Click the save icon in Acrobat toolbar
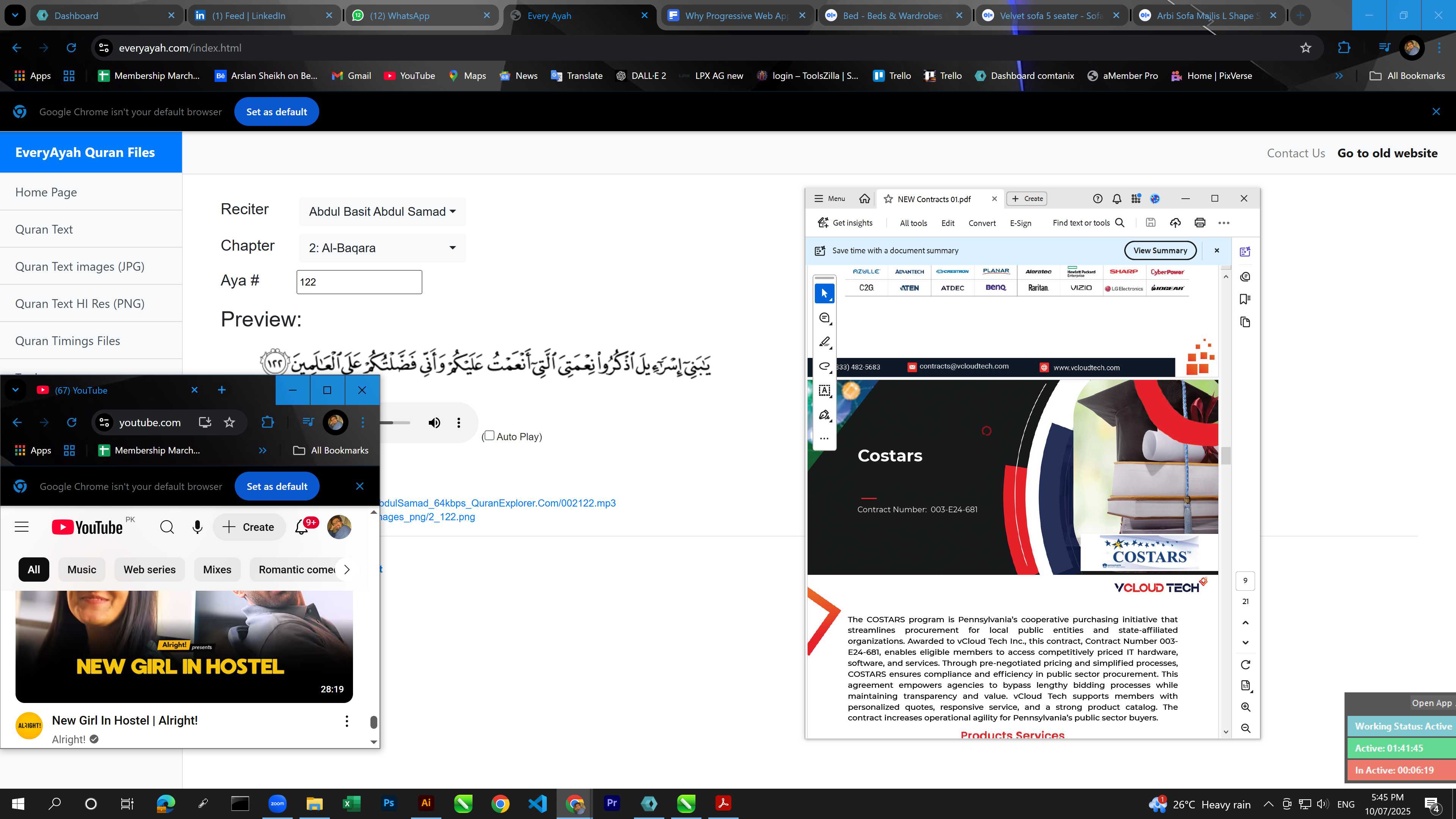This screenshot has width=1456, height=819. 1150,223
